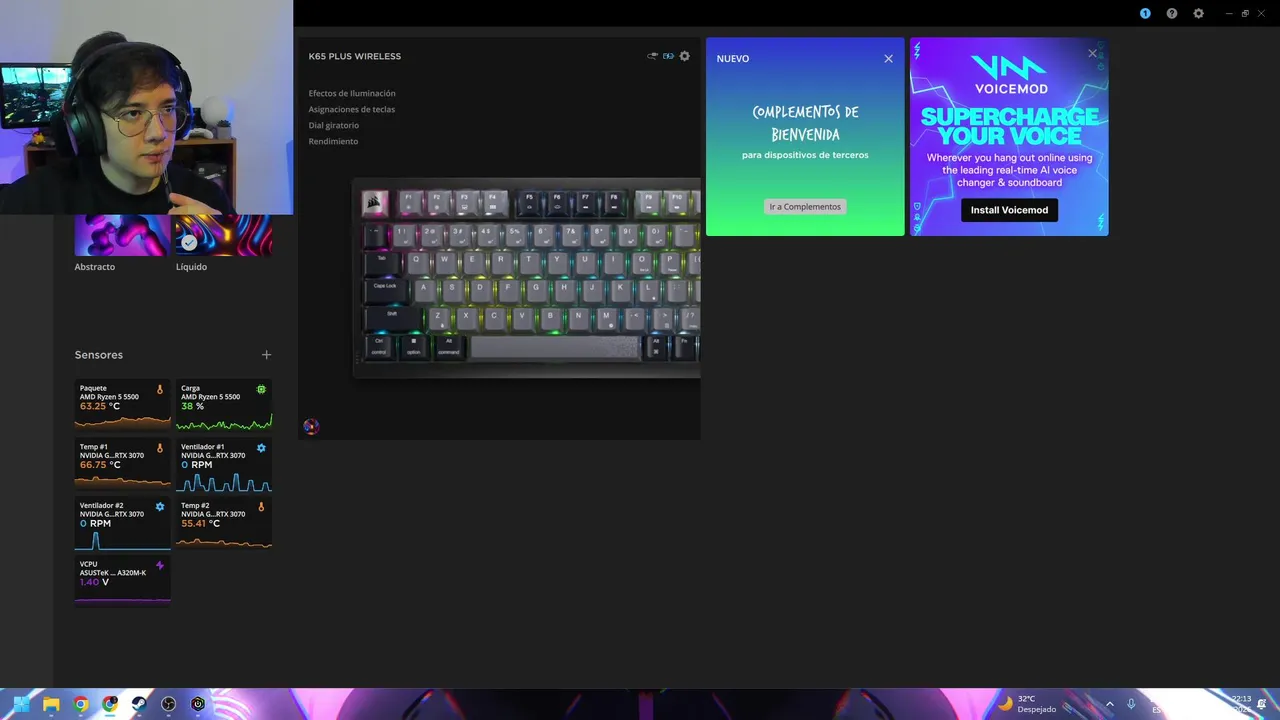Open Carga AMD Ryzen 5 5500 sensor card

224,404
